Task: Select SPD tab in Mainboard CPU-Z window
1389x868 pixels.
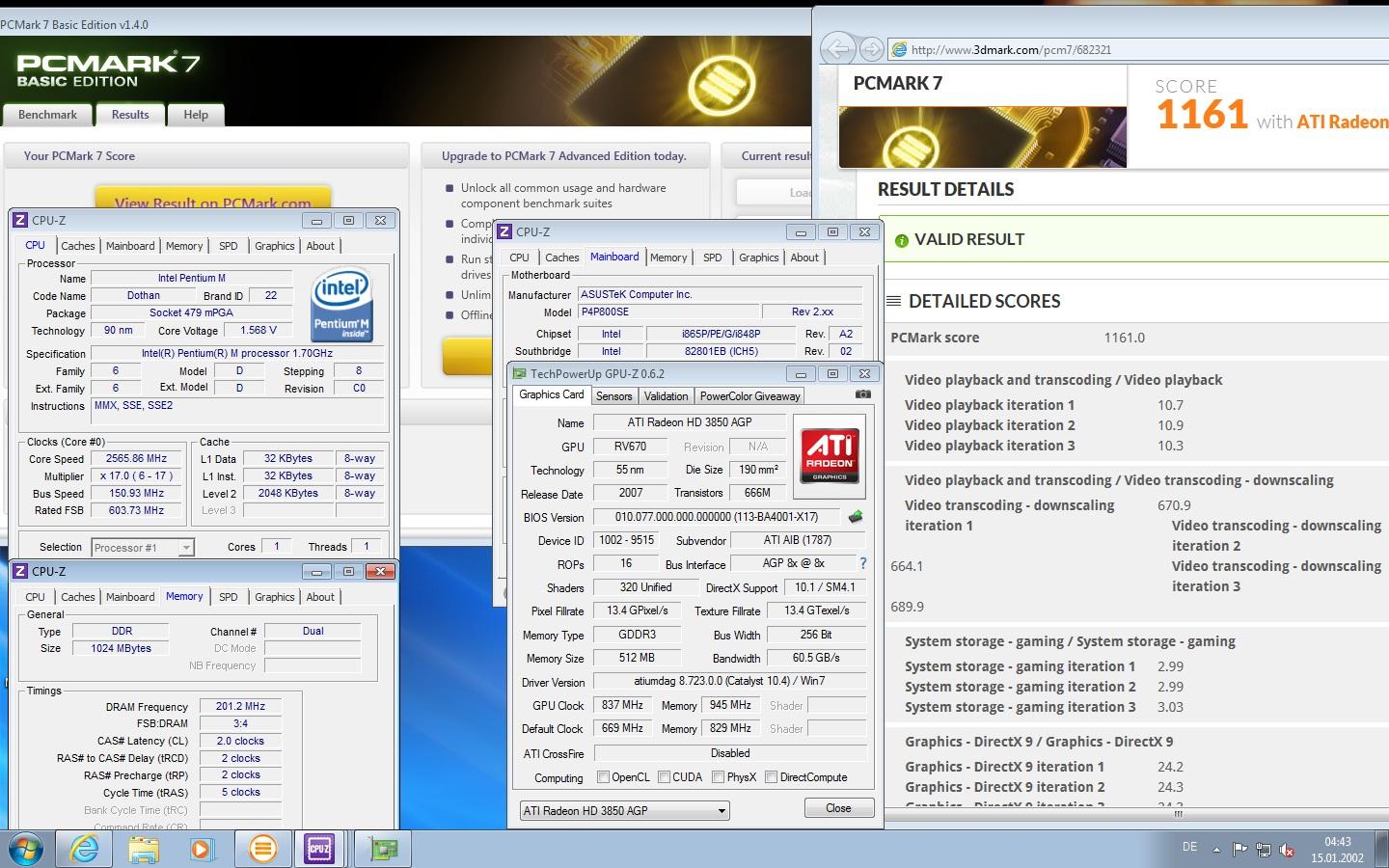Action: point(712,258)
